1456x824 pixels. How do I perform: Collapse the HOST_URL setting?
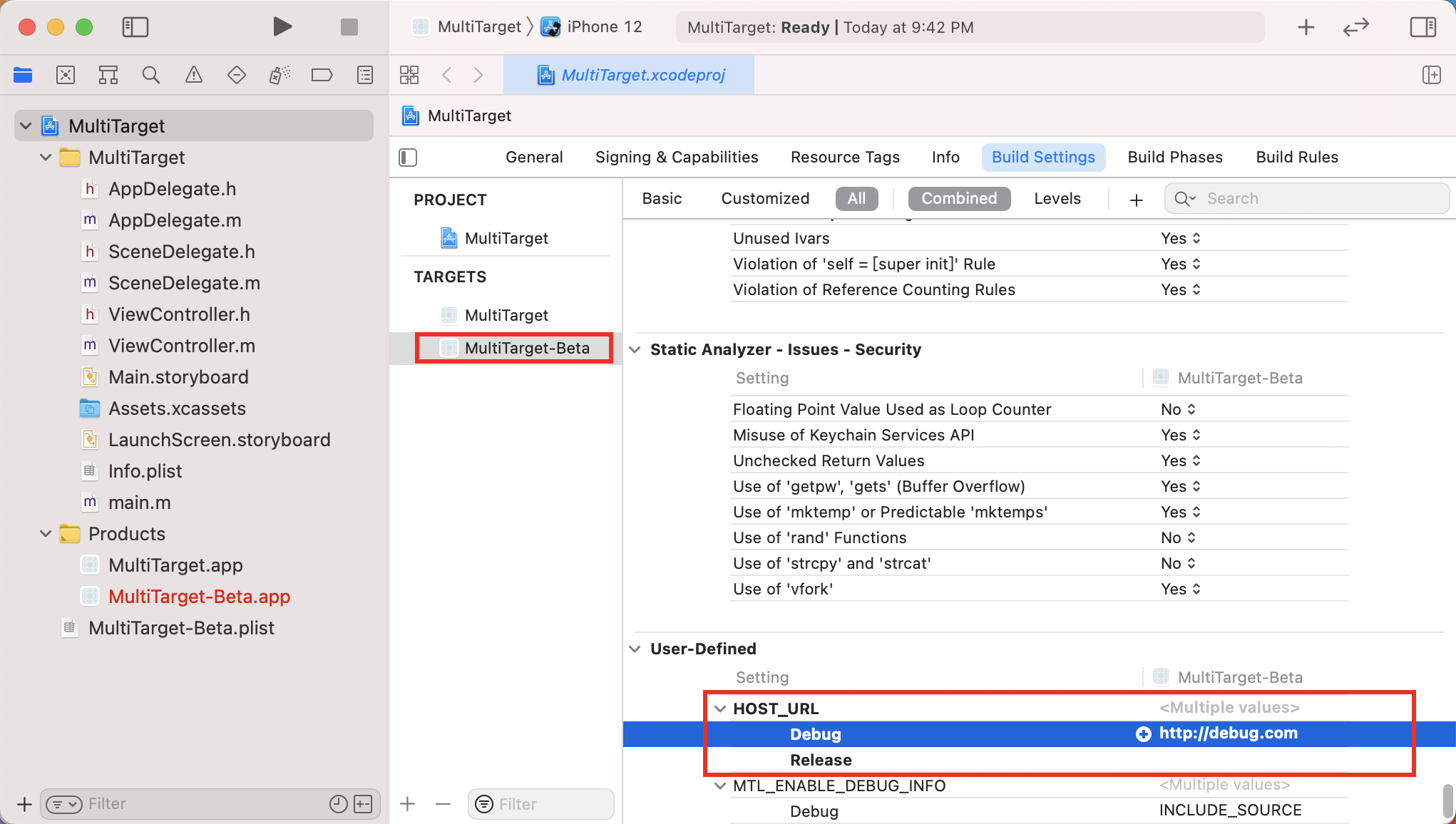click(720, 709)
